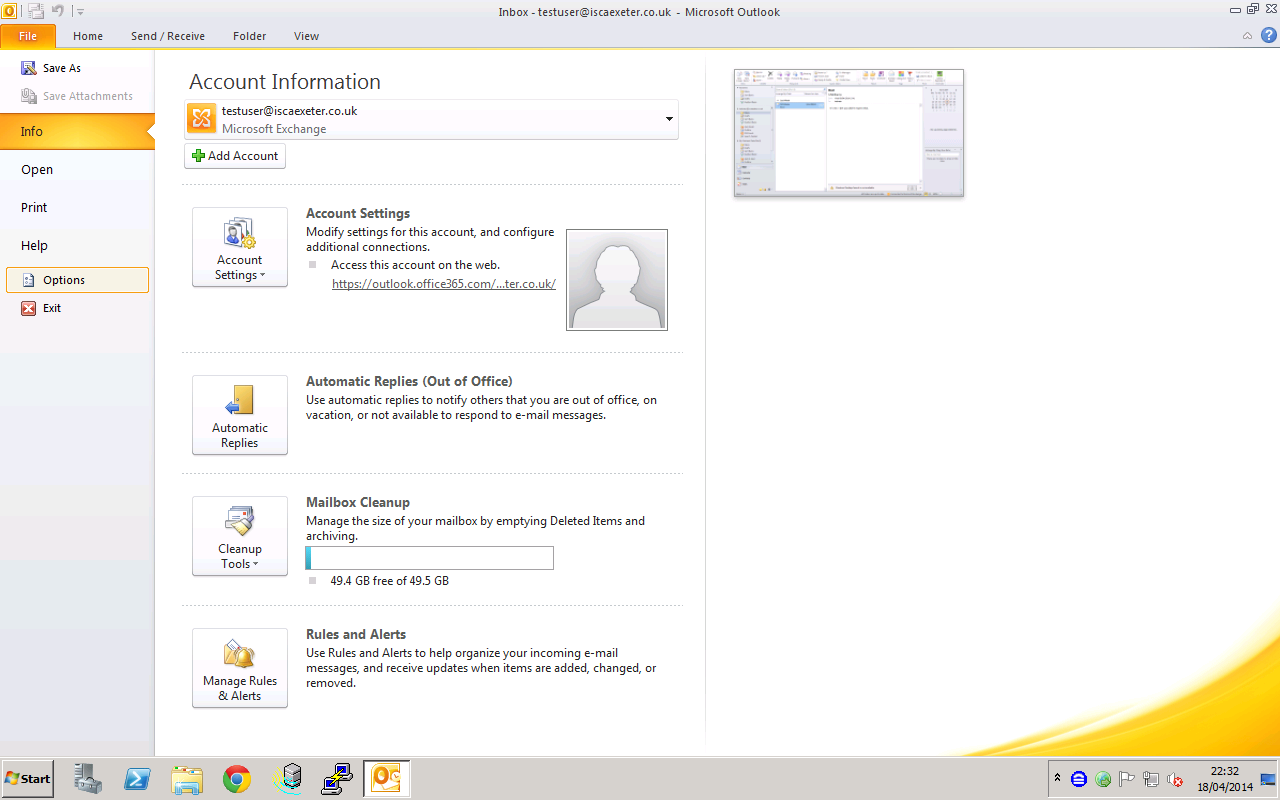Open the Microsoft Outlook Help question mark
This screenshot has width=1280, height=800.
point(1268,35)
